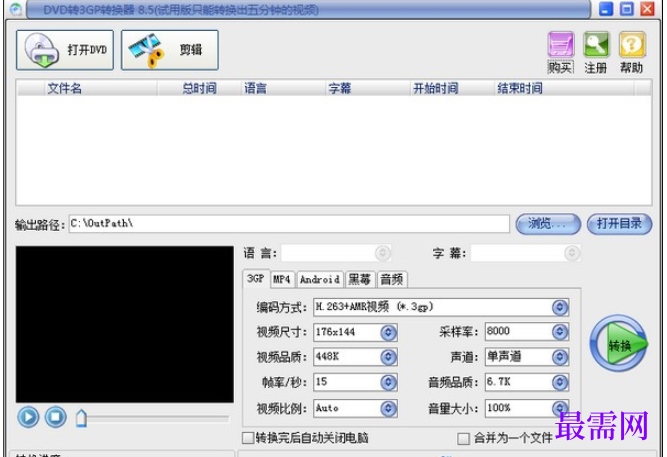Click the 浏览... (Browse) button
Viewport: 667px width, 457px height.
pos(548,224)
